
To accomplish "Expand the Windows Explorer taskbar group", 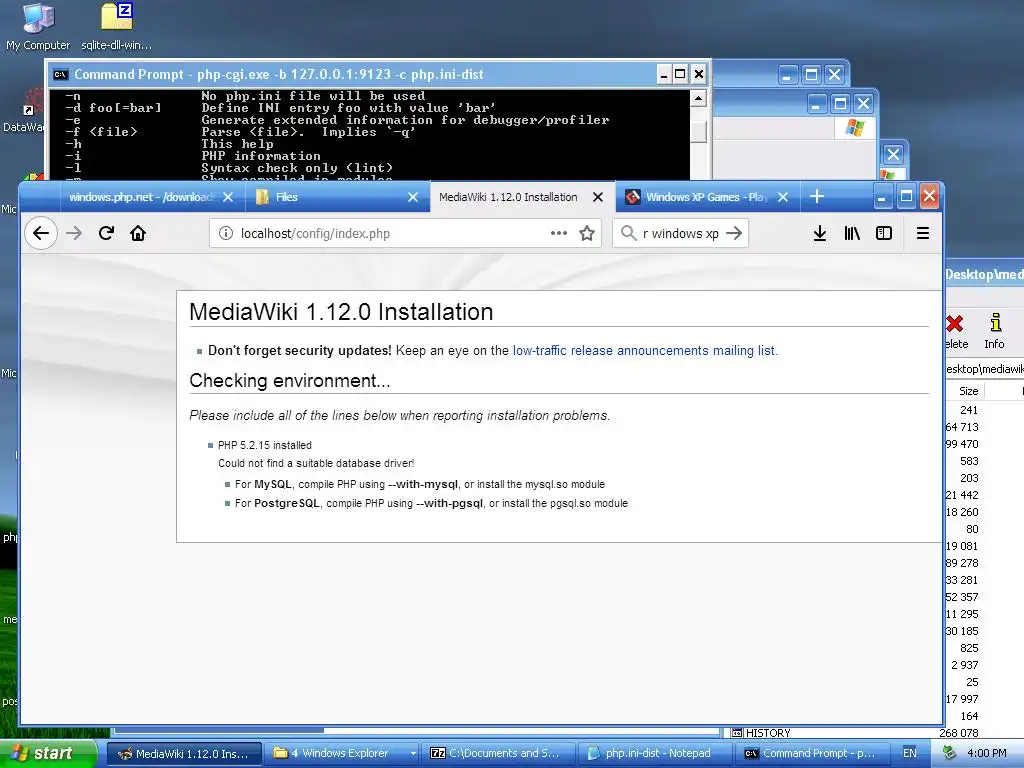I will (x=413, y=754).
